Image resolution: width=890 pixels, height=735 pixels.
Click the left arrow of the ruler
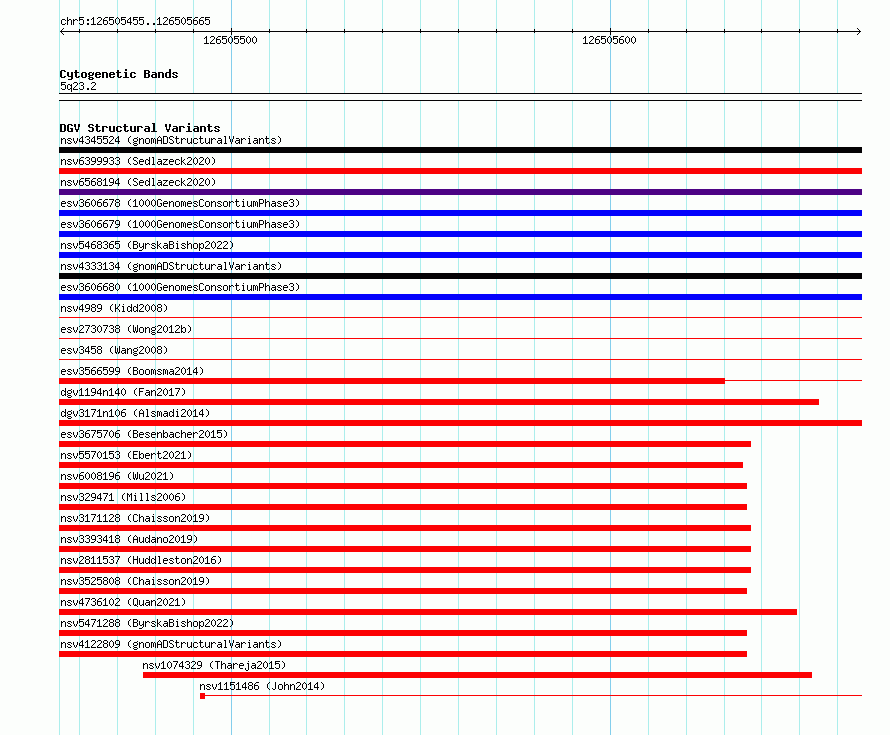pos(62,32)
